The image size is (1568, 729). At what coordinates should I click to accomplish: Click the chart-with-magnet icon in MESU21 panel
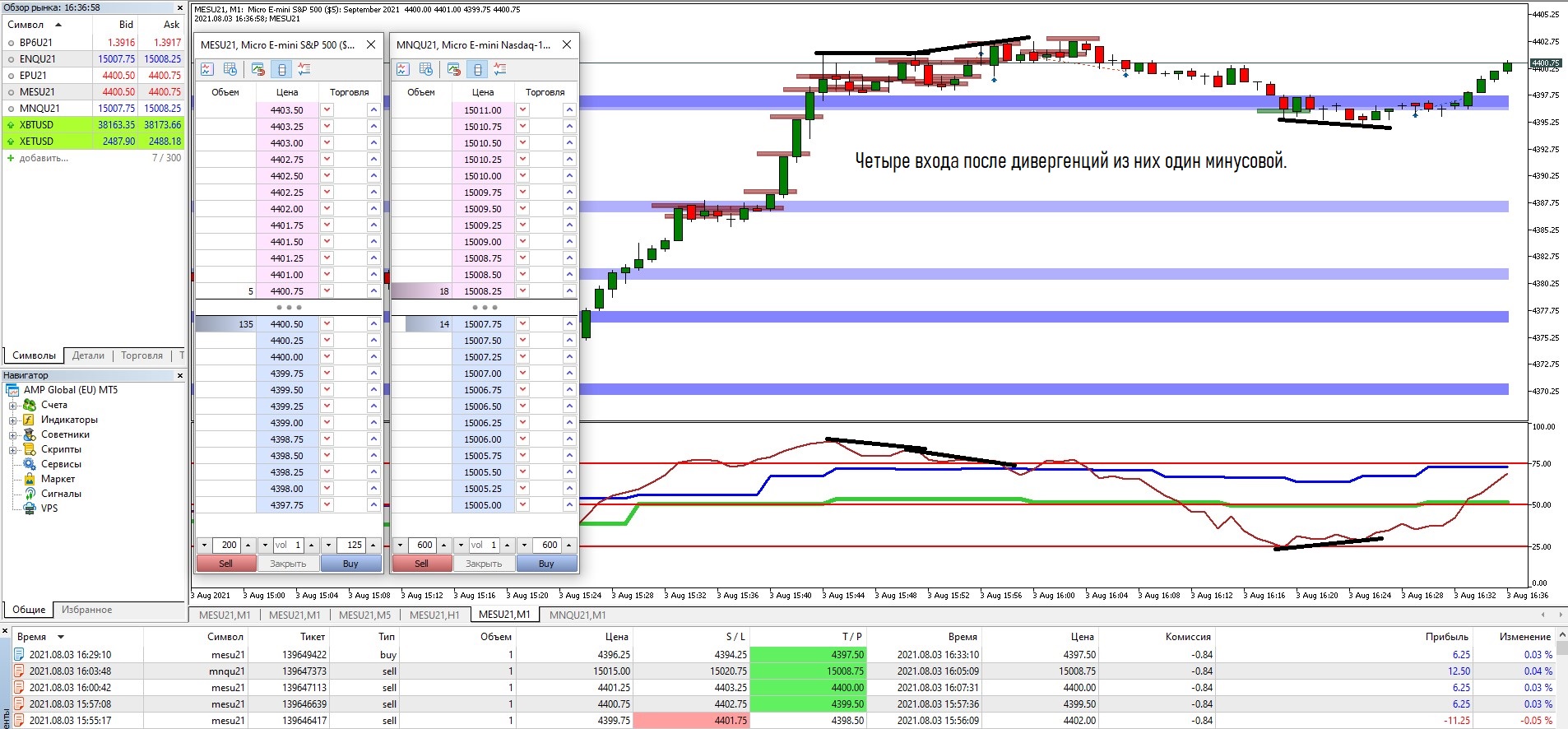[x=258, y=69]
